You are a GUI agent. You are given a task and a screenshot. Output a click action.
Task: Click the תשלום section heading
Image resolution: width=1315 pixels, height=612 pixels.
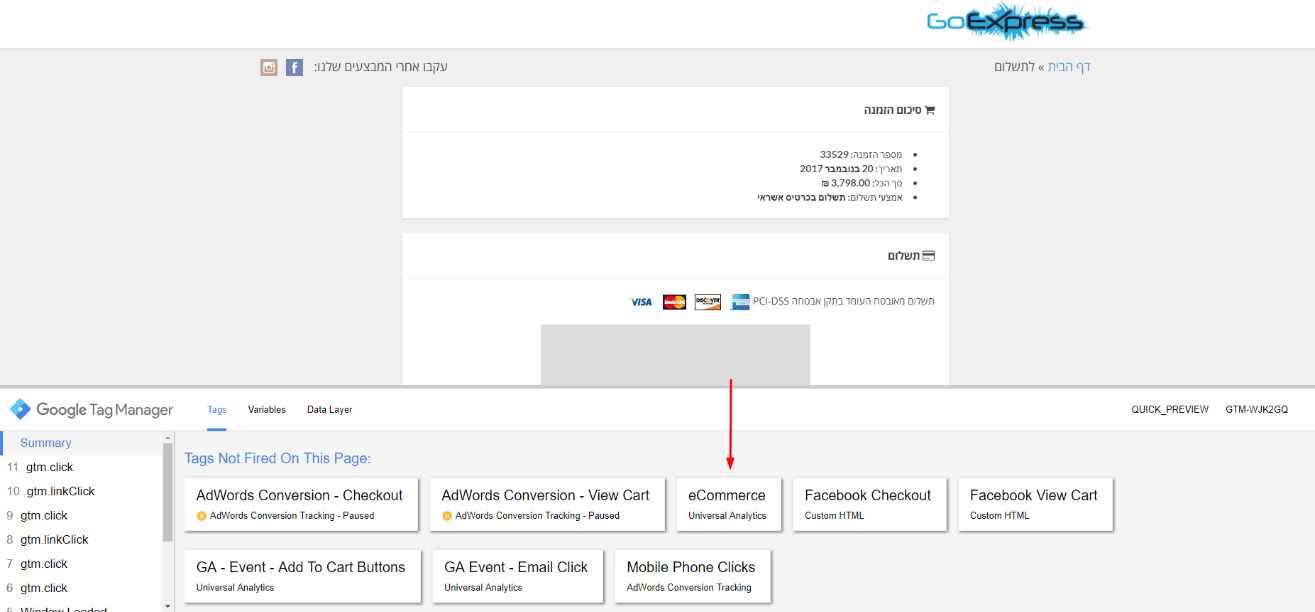tap(903, 256)
